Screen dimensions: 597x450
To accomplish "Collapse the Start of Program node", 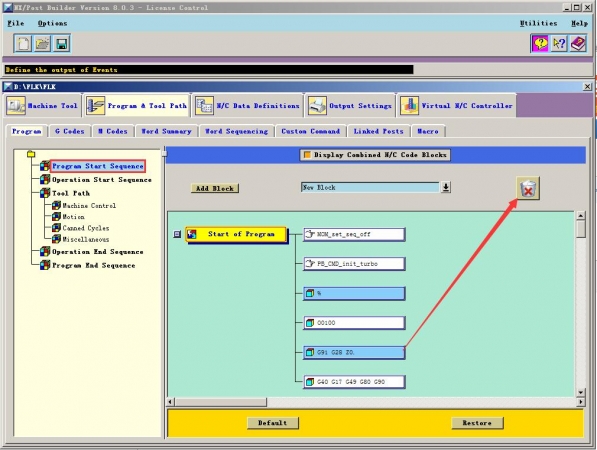I will coord(177,234).
